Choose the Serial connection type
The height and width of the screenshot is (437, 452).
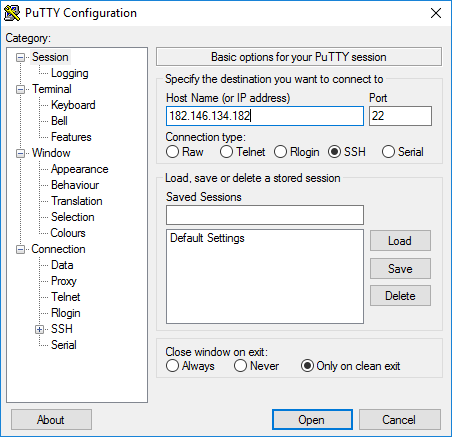click(x=388, y=152)
